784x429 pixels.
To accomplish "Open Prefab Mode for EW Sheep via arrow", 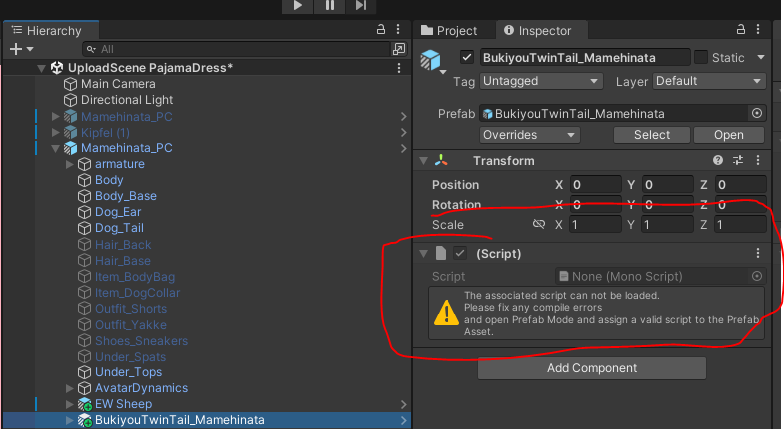I will (x=403, y=404).
